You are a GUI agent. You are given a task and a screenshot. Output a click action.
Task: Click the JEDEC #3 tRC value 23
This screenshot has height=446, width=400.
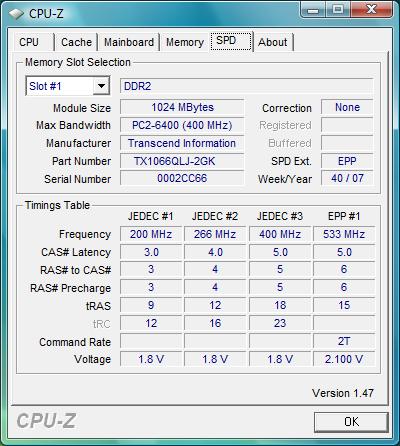(x=280, y=323)
